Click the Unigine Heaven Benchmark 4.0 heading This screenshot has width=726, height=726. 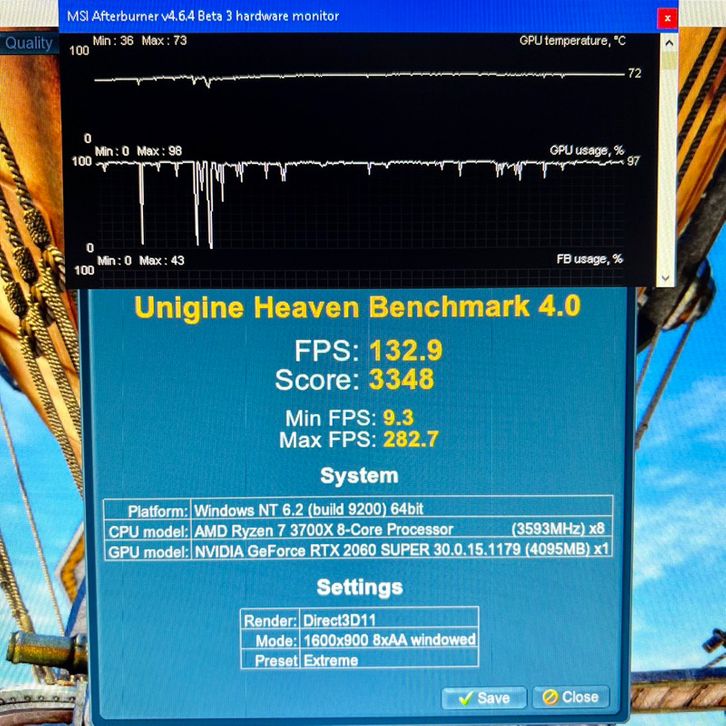coord(357,307)
